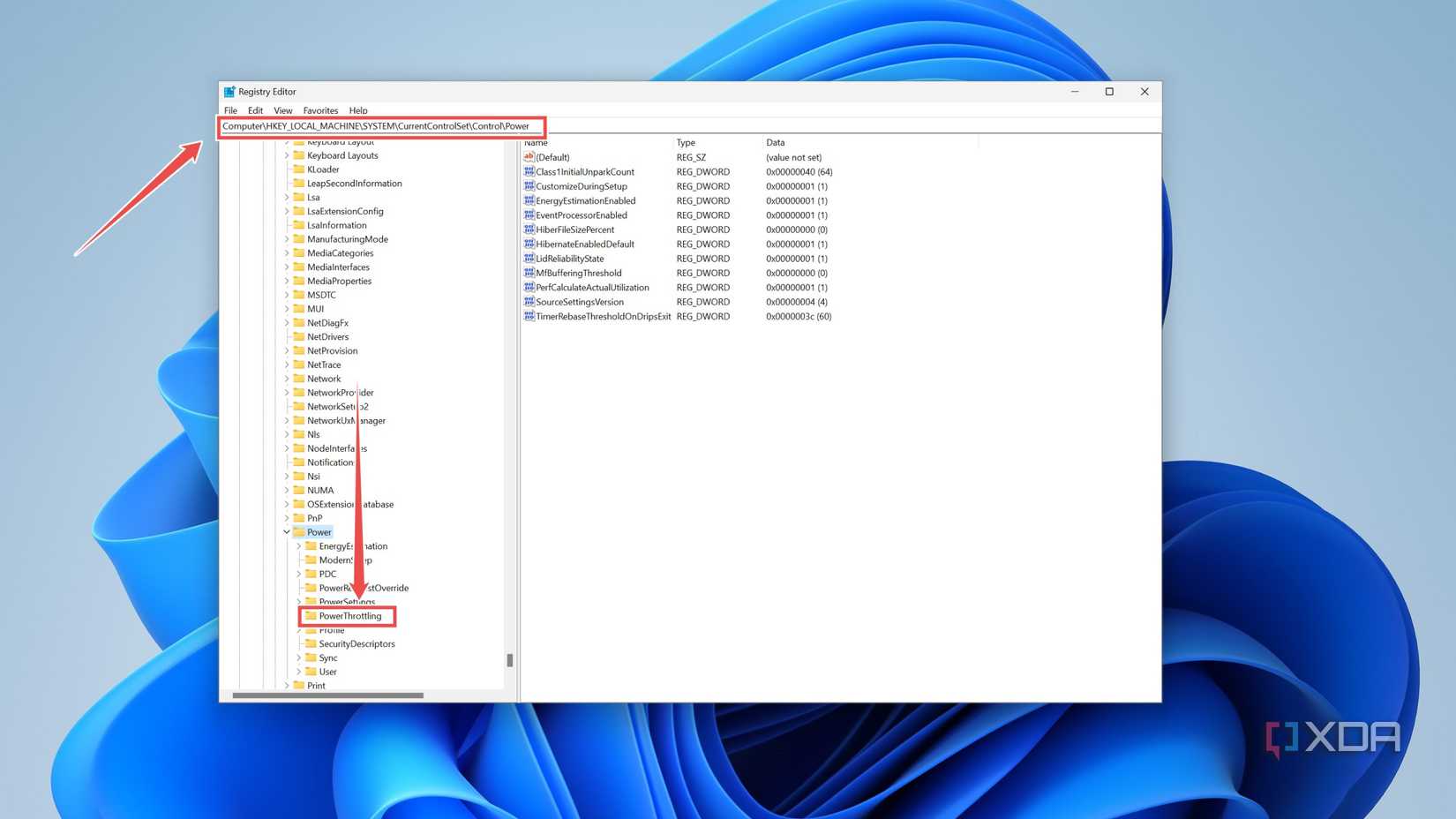Expand the Sync subkey under Power
This screenshot has height=819, width=1456.
pyautogui.click(x=298, y=658)
